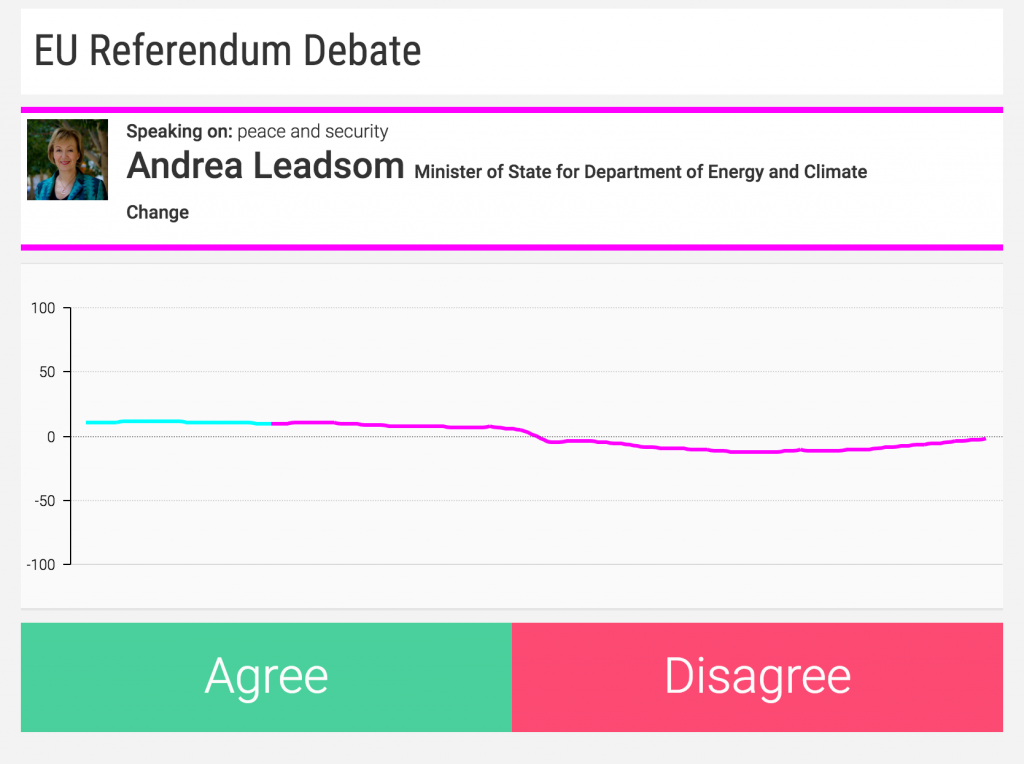
Task: Click the magenta bar above the speaker panel
Action: 511,110
